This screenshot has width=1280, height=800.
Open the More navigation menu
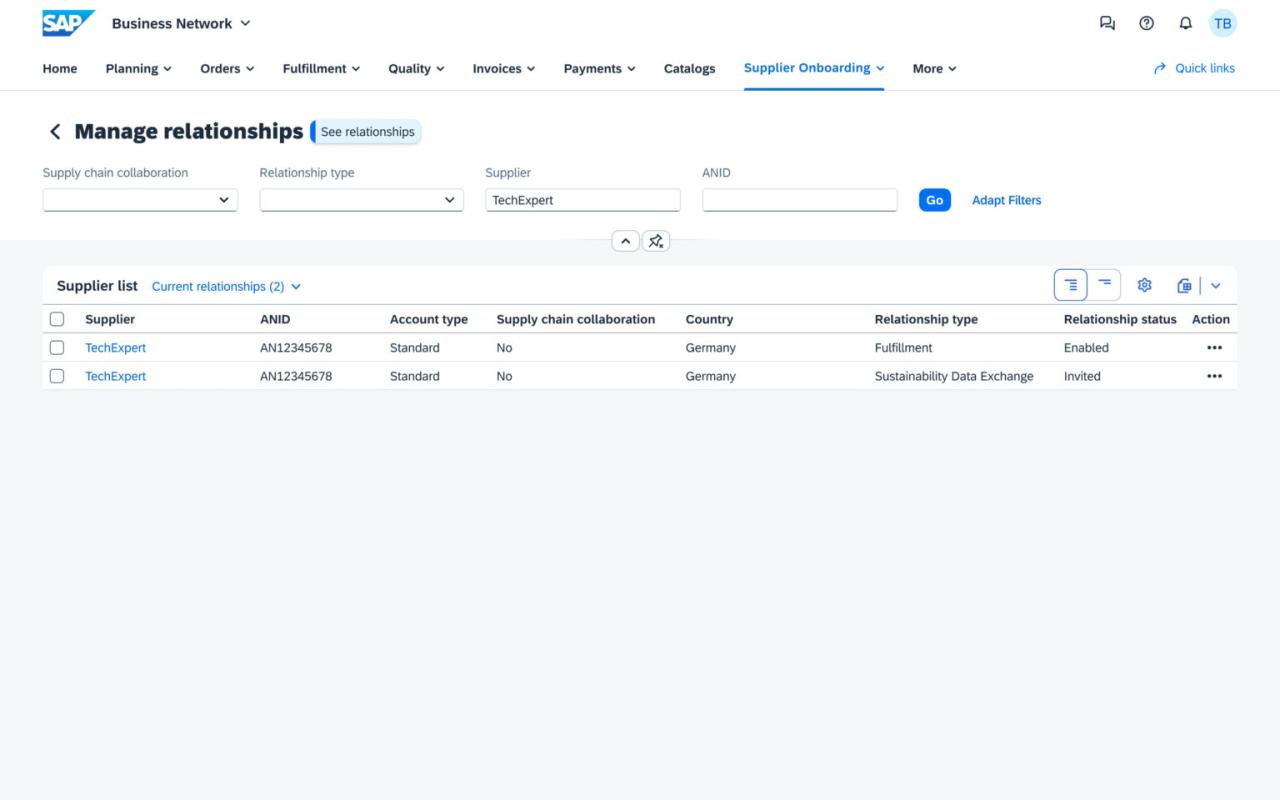click(935, 68)
